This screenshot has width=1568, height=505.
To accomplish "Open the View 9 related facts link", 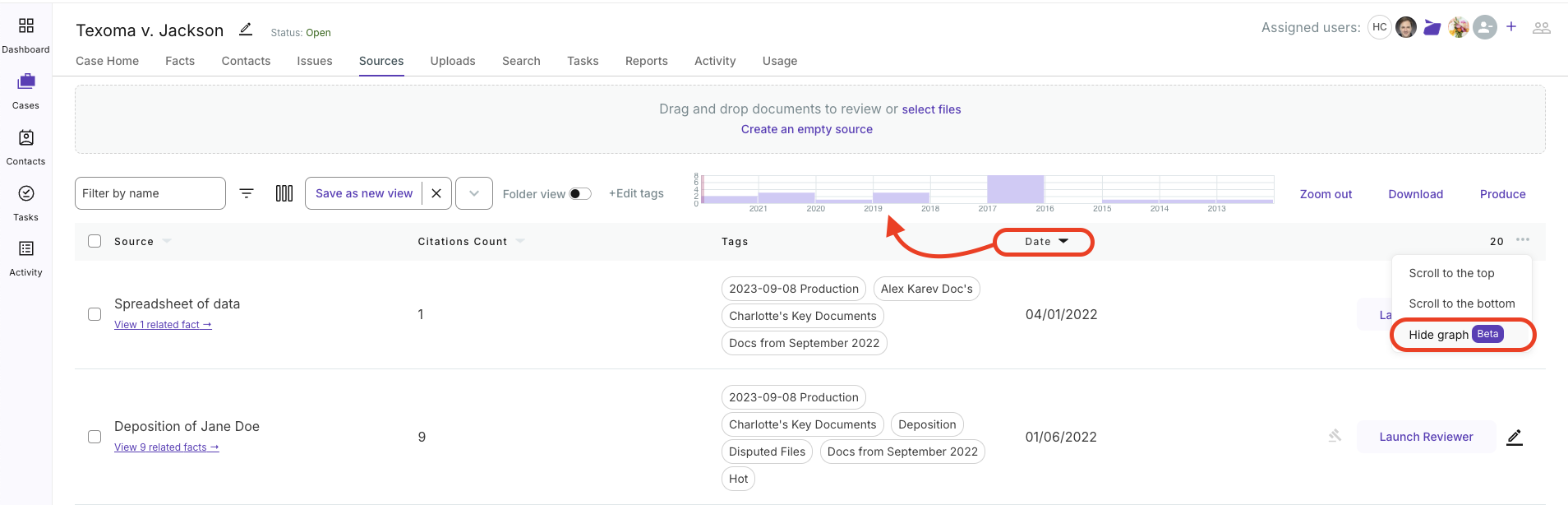I will (166, 447).
